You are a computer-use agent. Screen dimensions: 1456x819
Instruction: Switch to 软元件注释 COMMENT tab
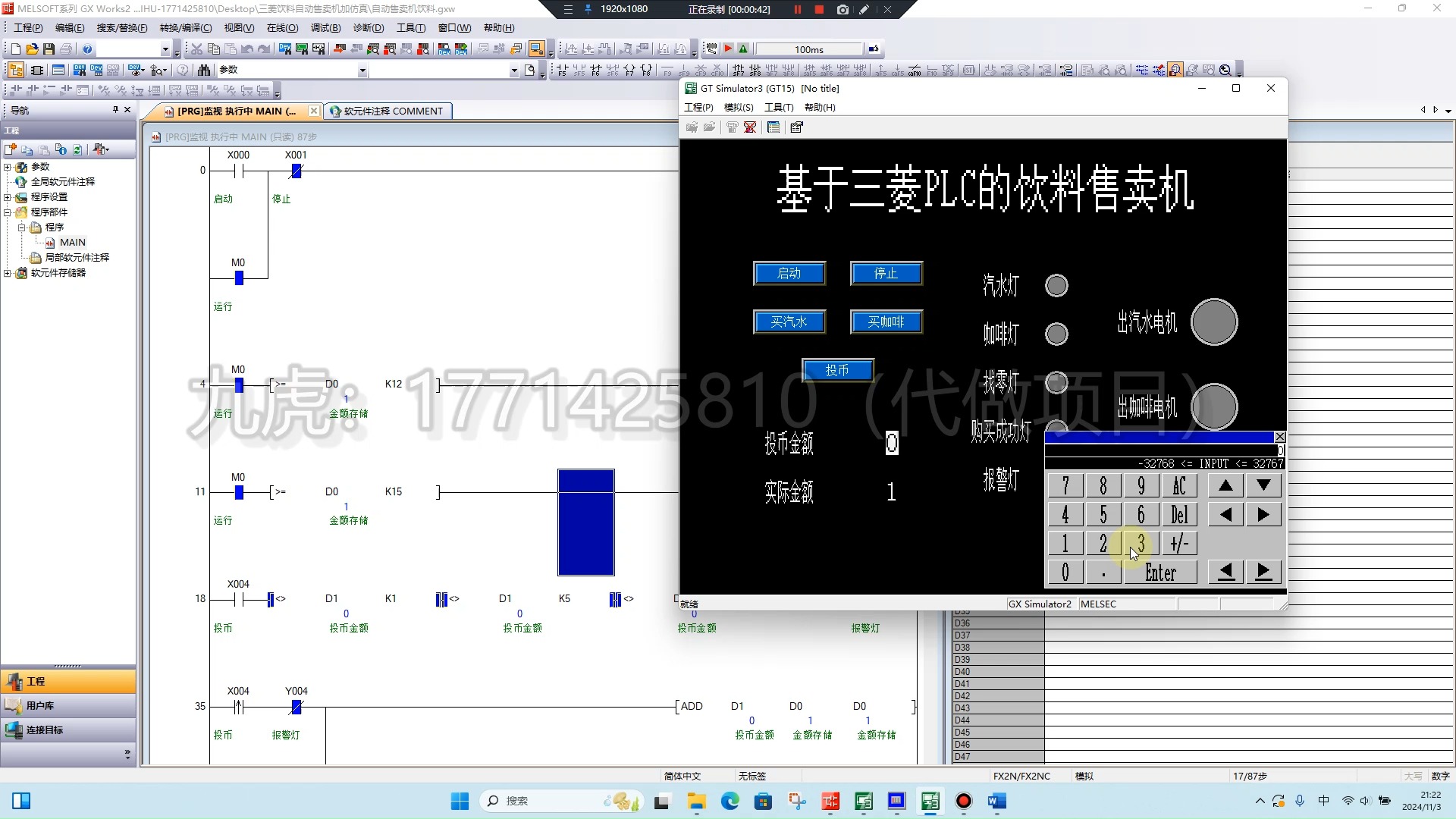(x=387, y=111)
